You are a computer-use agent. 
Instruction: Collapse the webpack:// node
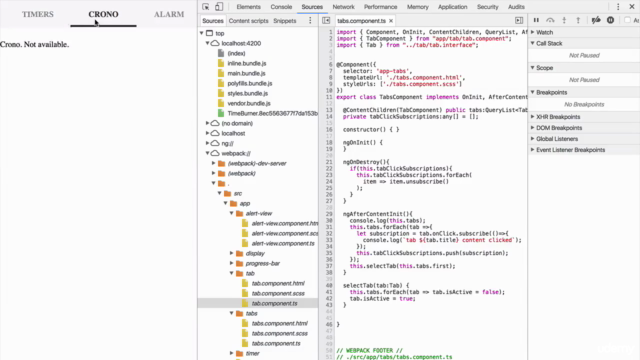(207, 153)
